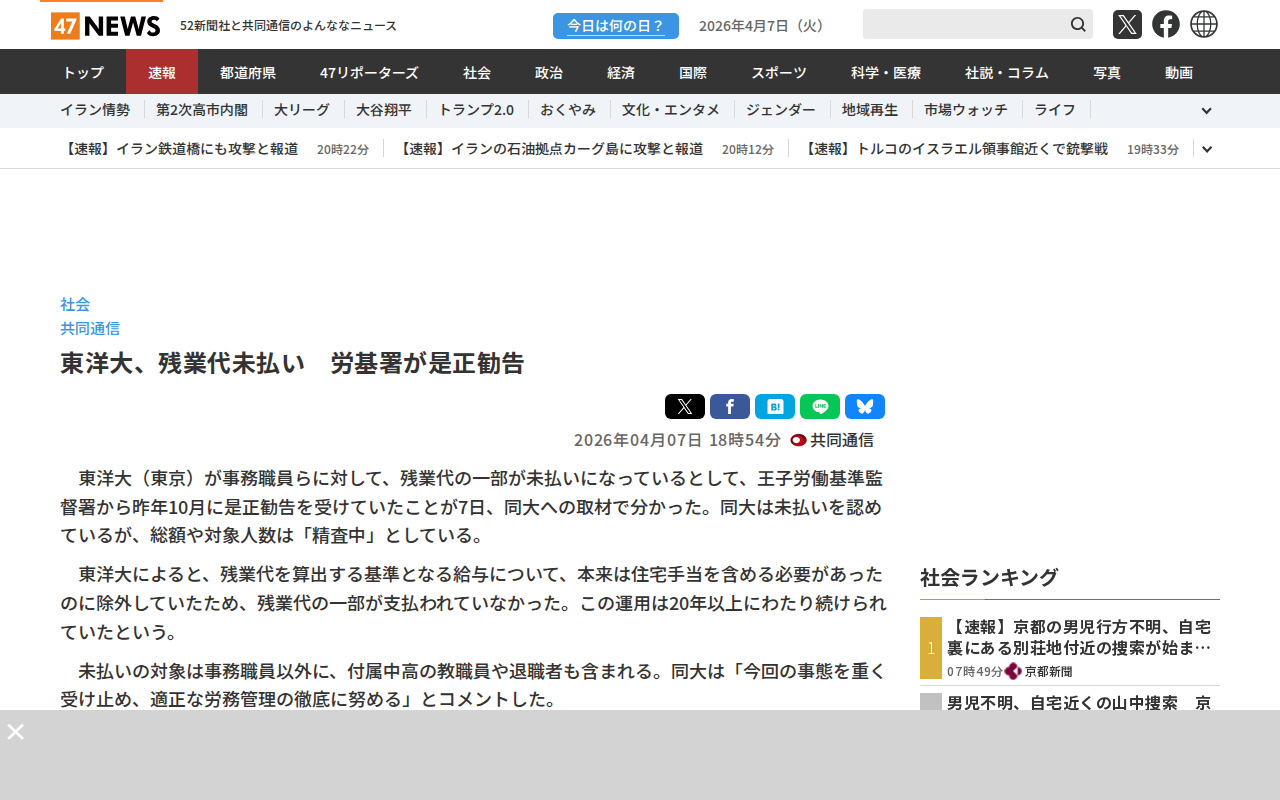Viewport: 1280px width, 800px height.
Task: Select the 大谷翔平 topic link
Action: (384, 110)
